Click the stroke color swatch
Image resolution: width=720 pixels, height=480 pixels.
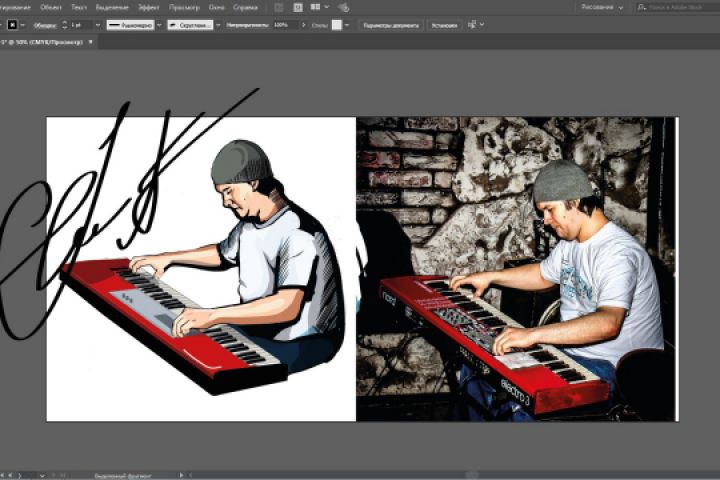pos(12,25)
